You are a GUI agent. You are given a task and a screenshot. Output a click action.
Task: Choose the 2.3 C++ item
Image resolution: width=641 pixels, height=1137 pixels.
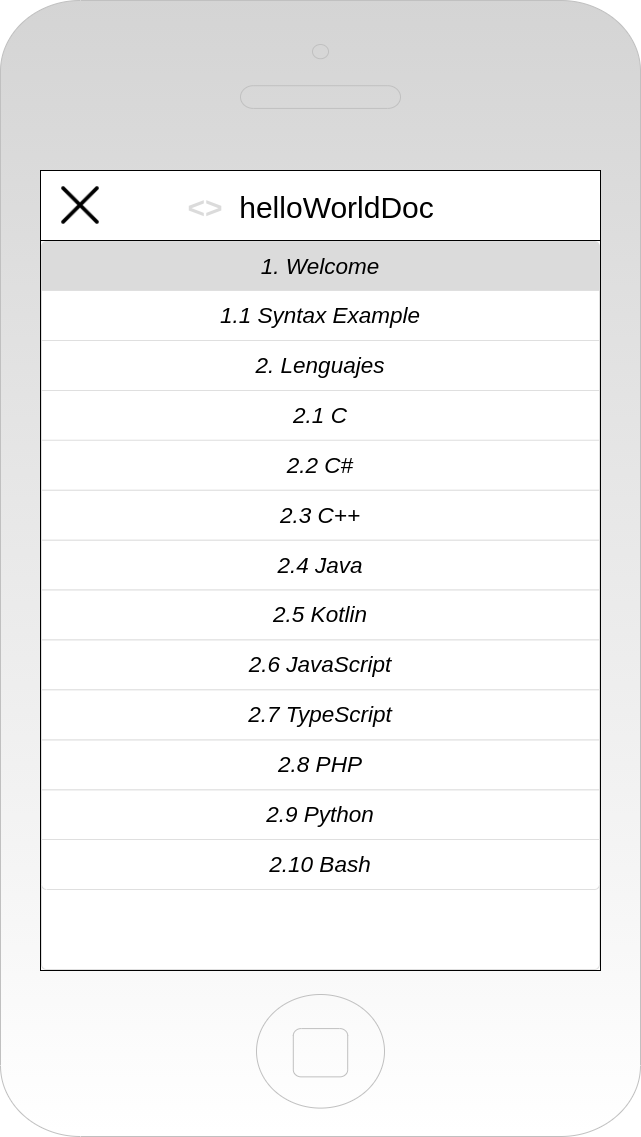[x=320, y=516]
